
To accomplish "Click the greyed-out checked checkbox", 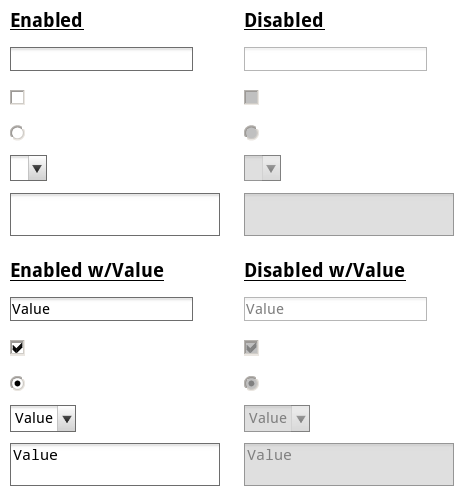I will click(251, 348).
